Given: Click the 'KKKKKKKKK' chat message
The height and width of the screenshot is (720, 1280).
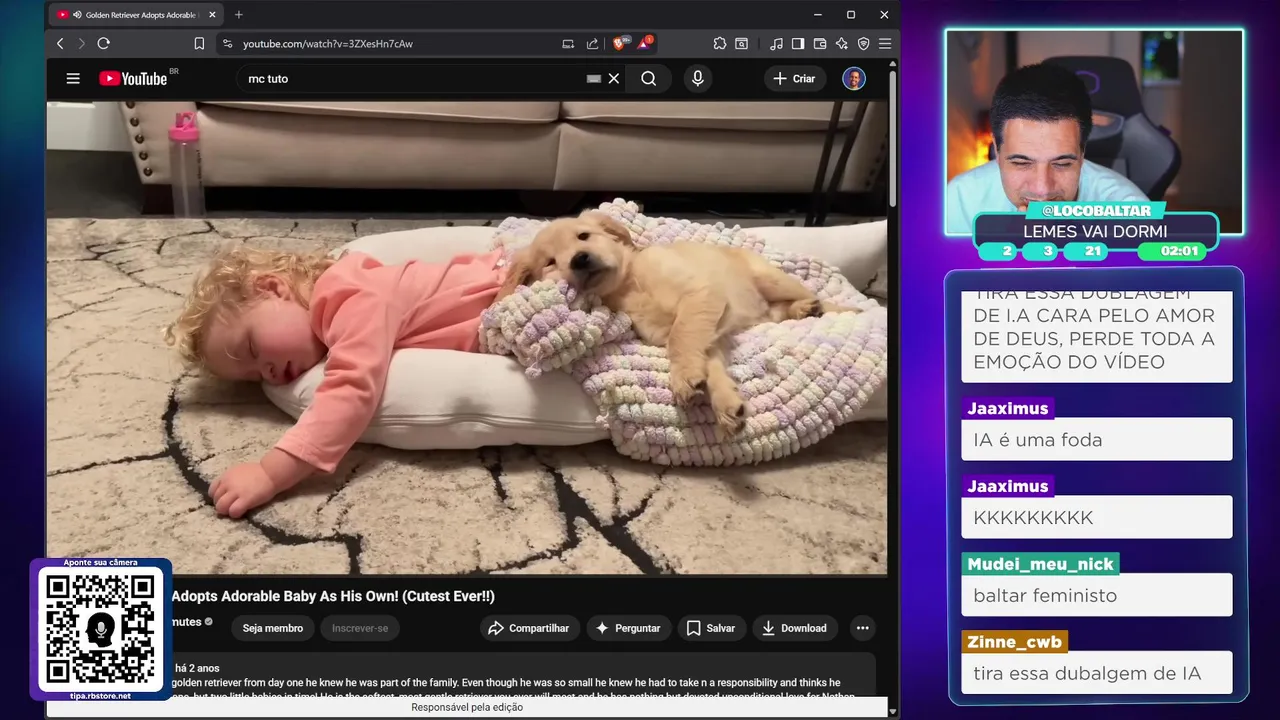Looking at the screenshot, I should 1097,518.
